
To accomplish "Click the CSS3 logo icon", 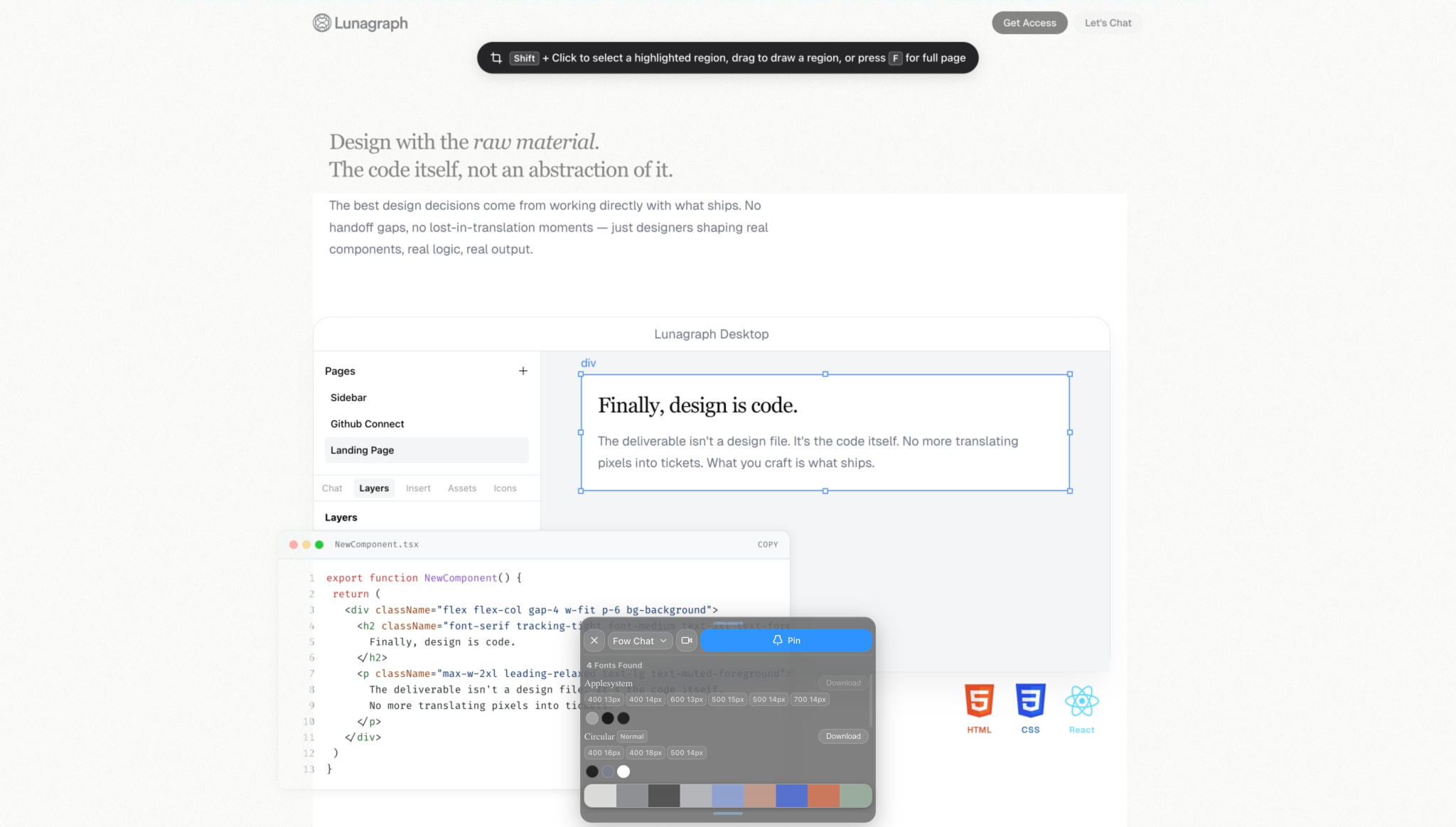I will click(x=1031, y=701).
